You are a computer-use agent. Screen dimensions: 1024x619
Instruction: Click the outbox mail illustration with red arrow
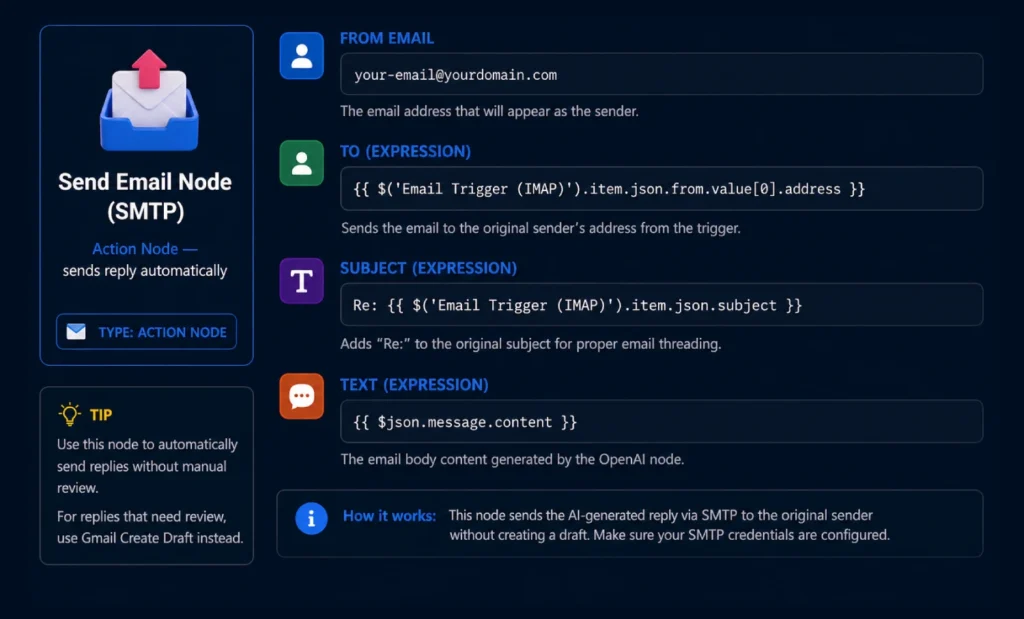coord(149,100)
